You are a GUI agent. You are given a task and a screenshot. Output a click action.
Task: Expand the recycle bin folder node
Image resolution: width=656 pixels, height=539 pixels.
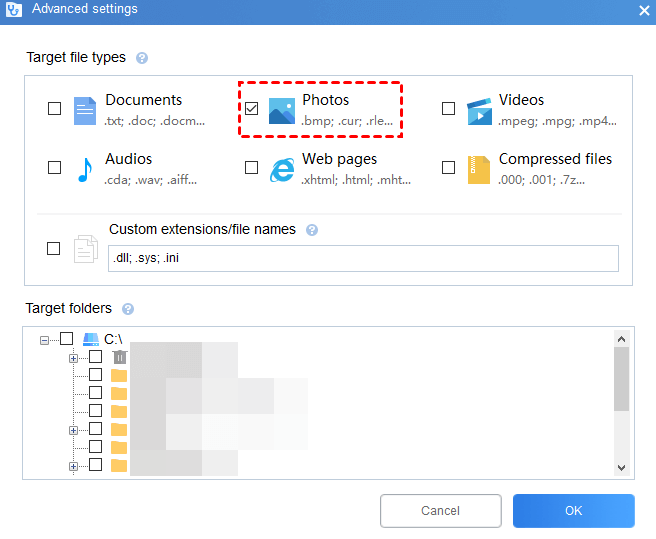coord(74,357)
